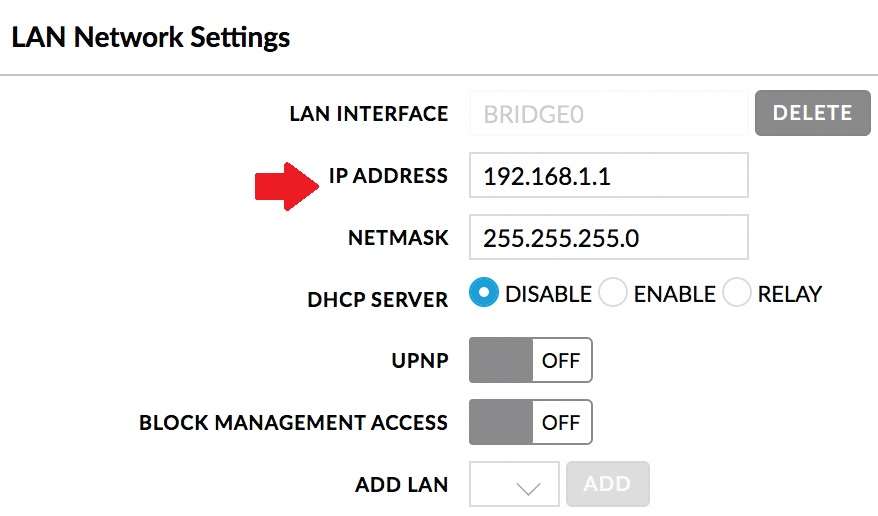
Task: Click the LAN INTERFACE label
Action: point(368,114)
